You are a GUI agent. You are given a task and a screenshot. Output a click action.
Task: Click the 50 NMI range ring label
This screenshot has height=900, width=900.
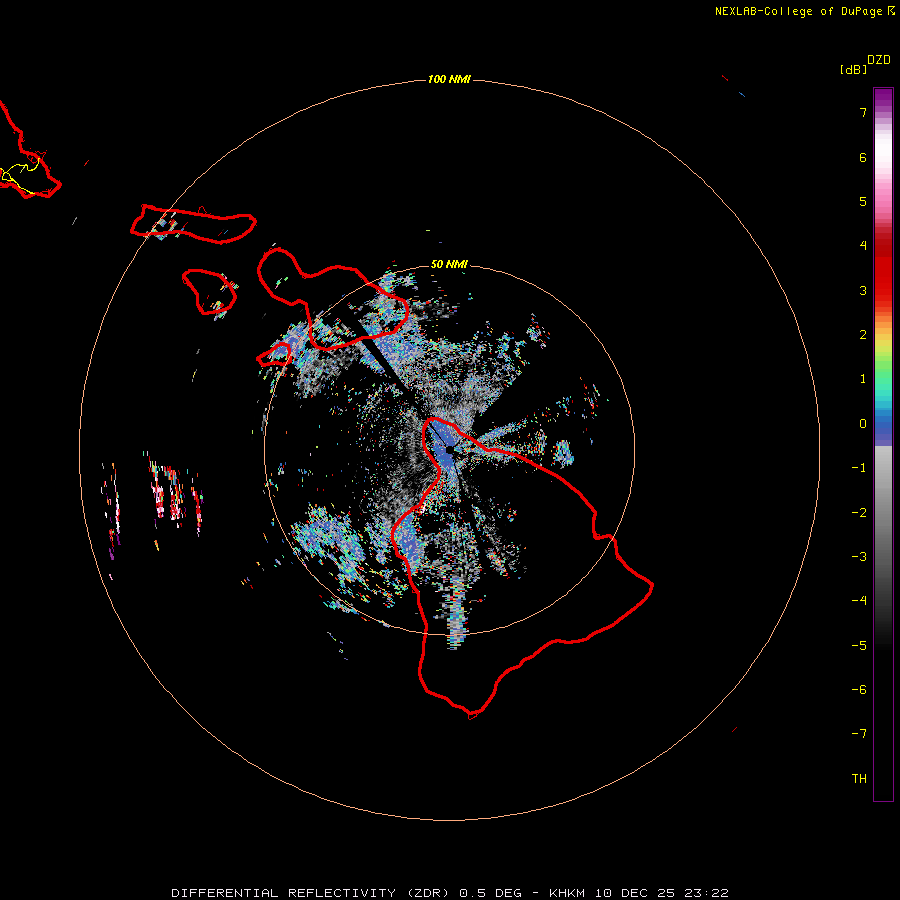[x=449, y=264]
